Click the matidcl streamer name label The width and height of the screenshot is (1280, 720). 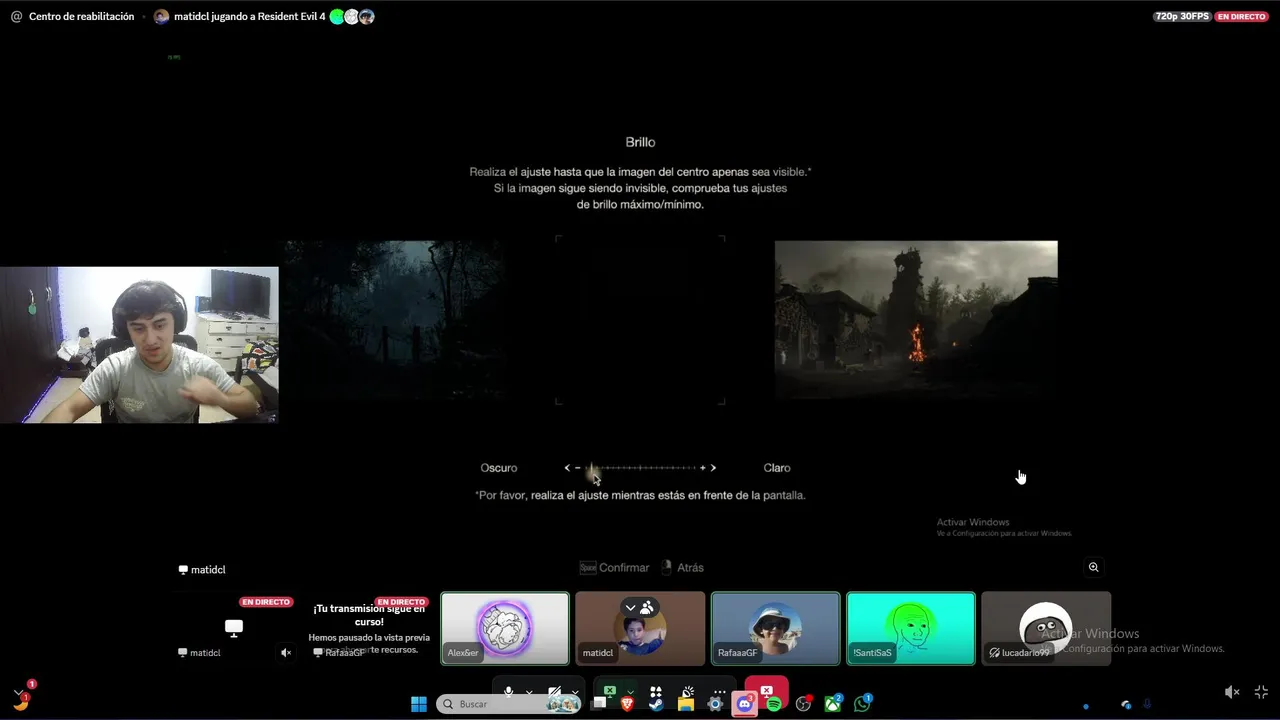[202, 570]
